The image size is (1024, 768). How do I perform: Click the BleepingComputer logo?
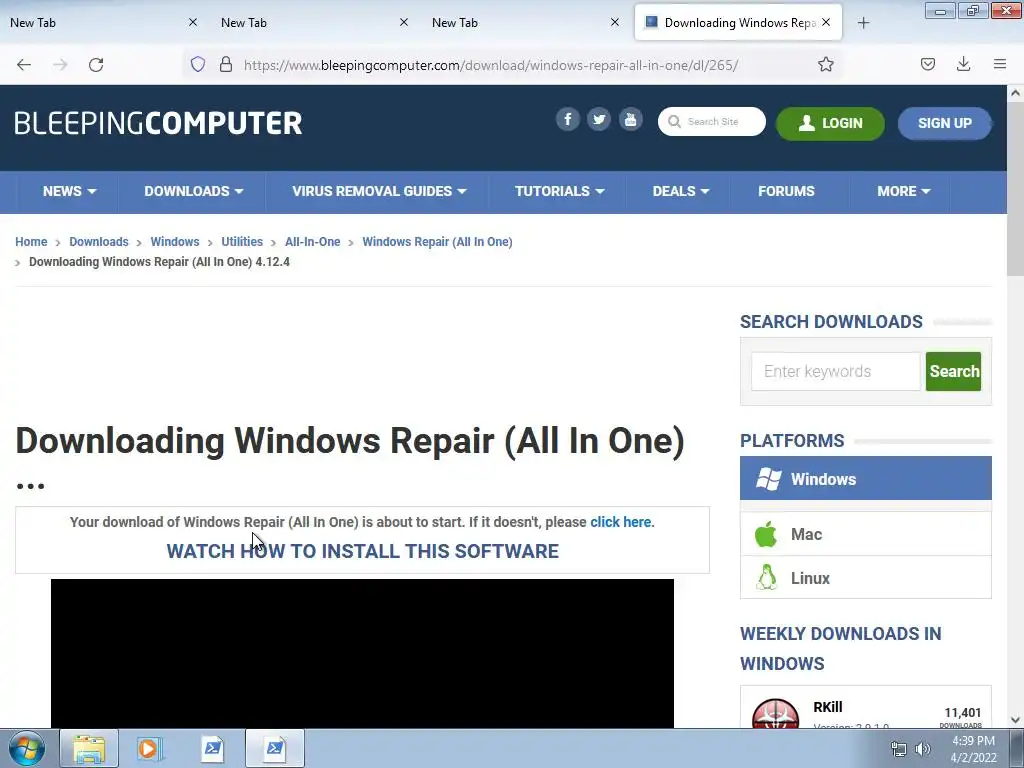pos(159,123)
